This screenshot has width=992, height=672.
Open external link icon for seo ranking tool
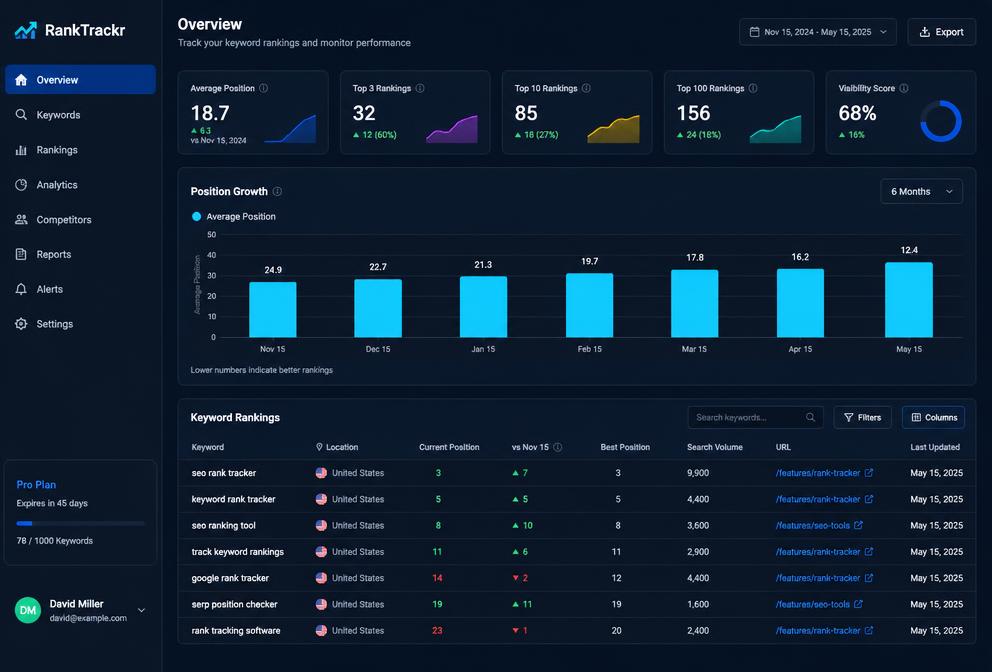pos(859,525)
